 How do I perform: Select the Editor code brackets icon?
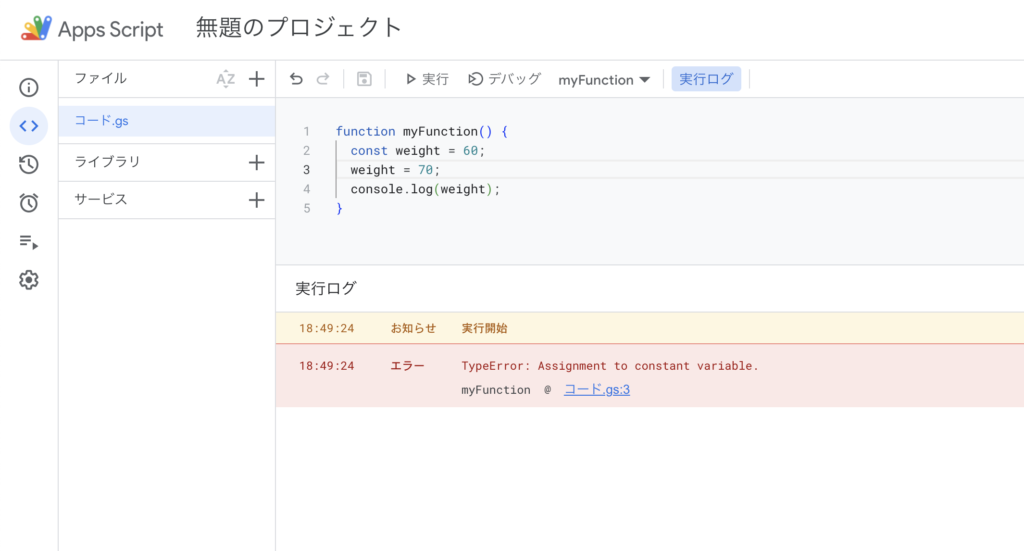pos(29,126)
